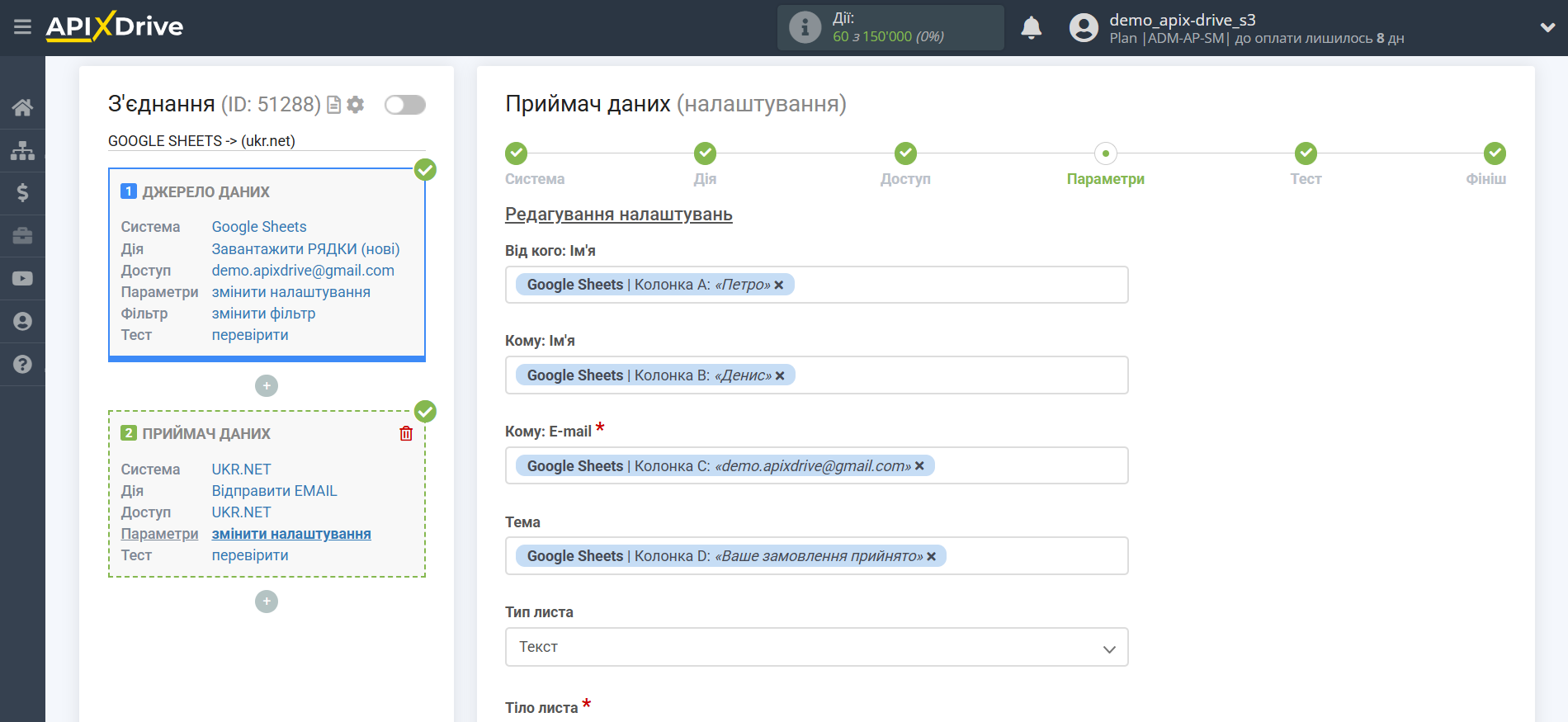Remove the Колонка D subject tag
The height and width of the screenshot is (722, 1568).
point(931,557)
